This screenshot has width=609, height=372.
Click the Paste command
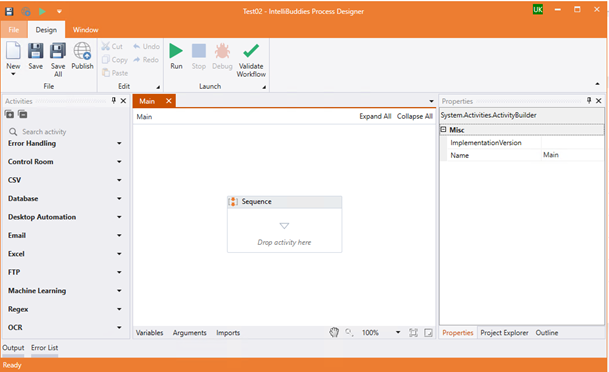click(x=115, y=73)
